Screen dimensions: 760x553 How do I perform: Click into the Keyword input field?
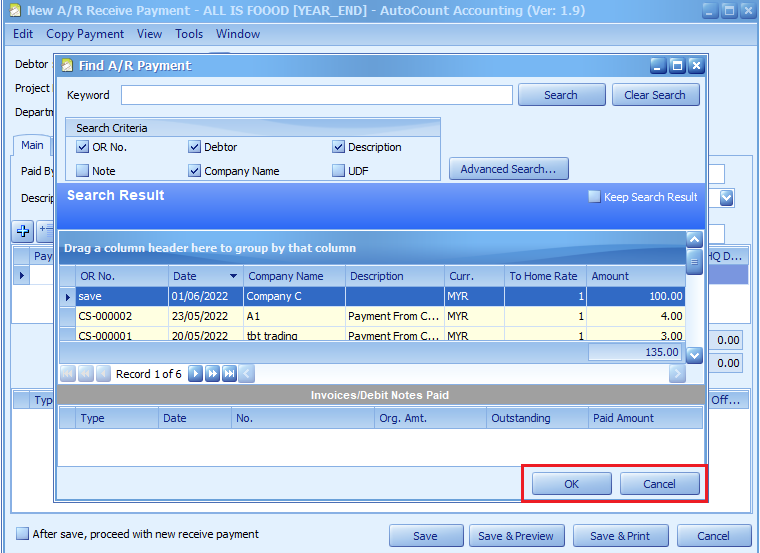[316, 95]
